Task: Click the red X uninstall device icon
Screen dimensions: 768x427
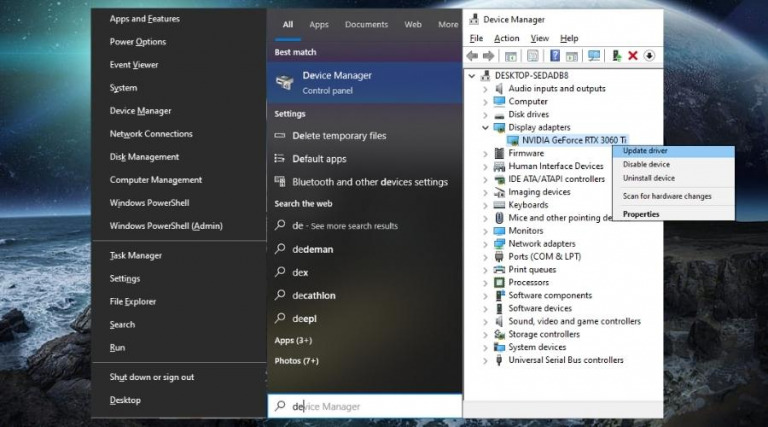Action: 632,56
